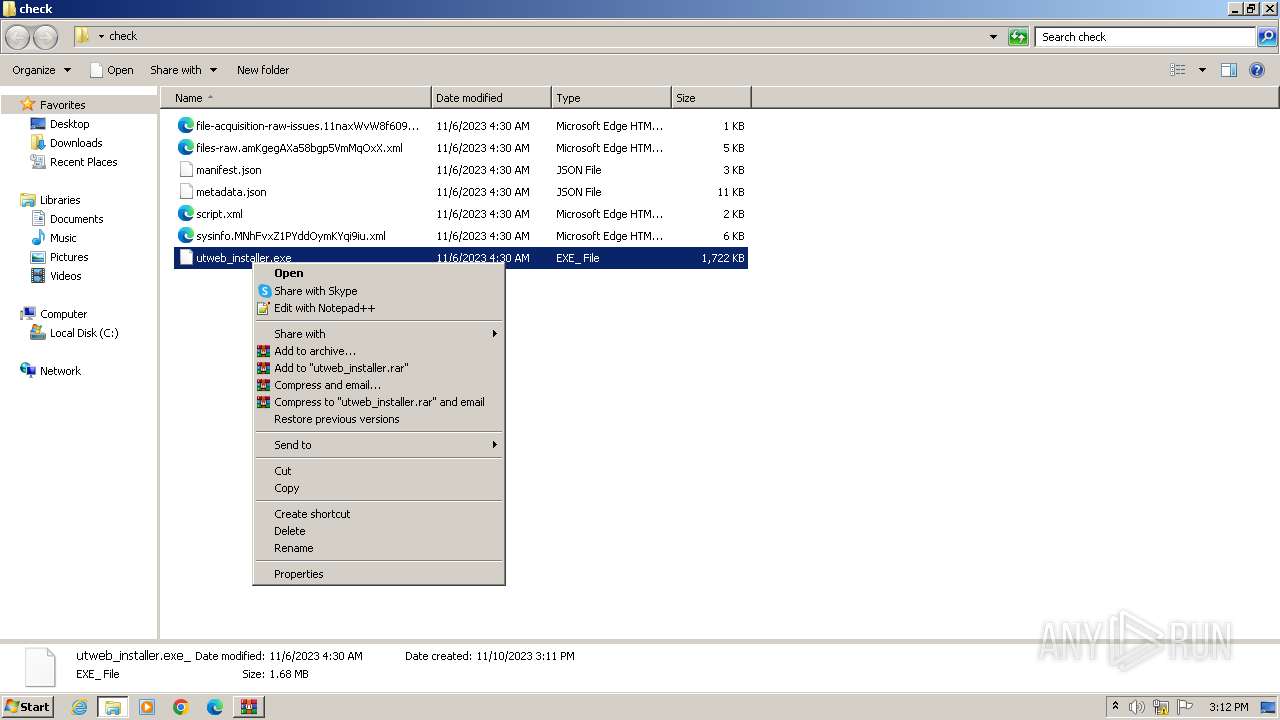This screenshot has height=720, width=1280.
Task: Open the Help question mark icon
Action: click(x=1257, y=70)
